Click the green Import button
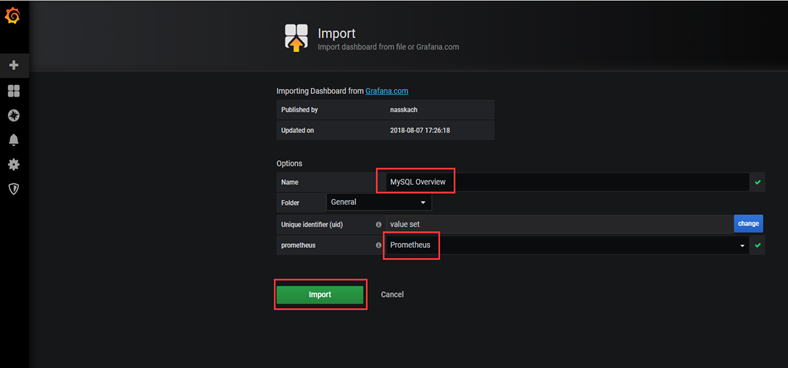This screenshot has height=368, width=788. point(320,295)
